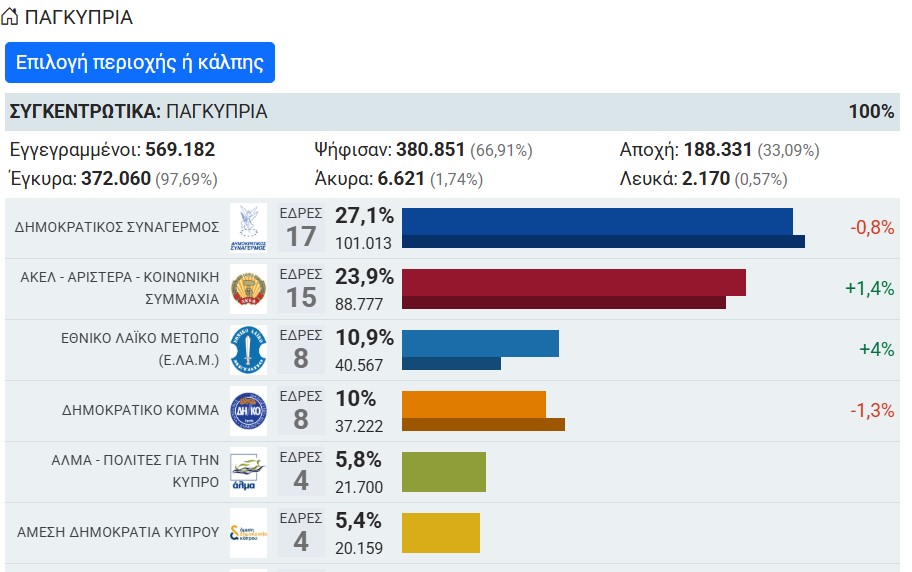Click the crimson ΑΚΕΛ 23,9% bar
The height and width of the screenshot is (572, 912).
click(573, 289)
